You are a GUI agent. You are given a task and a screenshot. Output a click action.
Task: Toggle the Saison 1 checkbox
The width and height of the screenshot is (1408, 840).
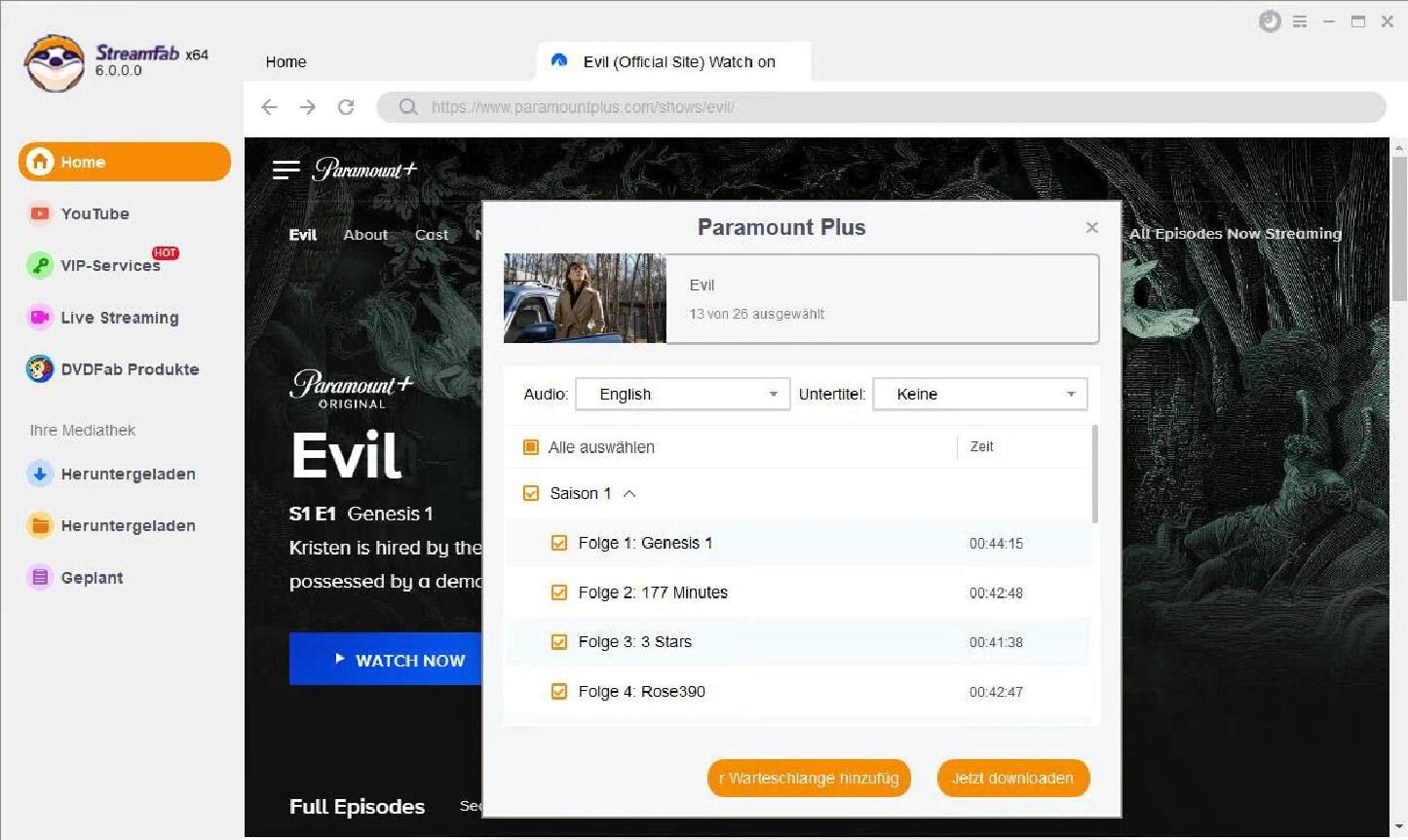click(x=531, y=493)
